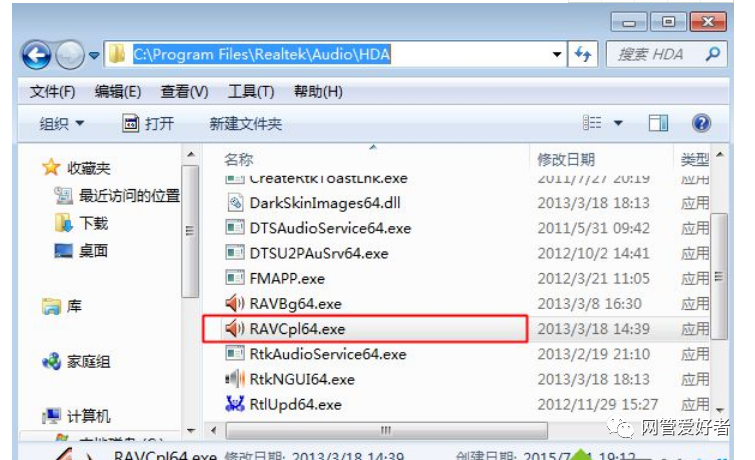Open the 组织 (Organize) dropdown menu
Viewport: 755px width, 460px height.
[62, 124]
